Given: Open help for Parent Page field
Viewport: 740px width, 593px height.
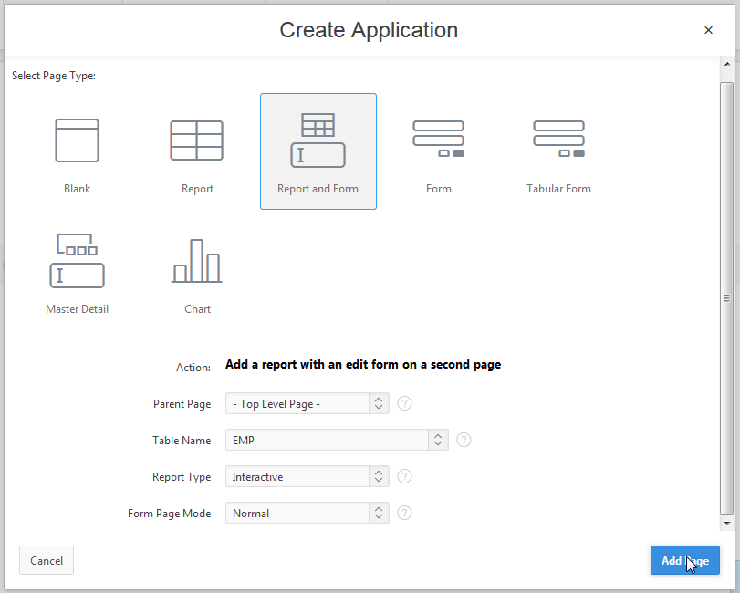Looking at the screenshot, I should 404,403.
